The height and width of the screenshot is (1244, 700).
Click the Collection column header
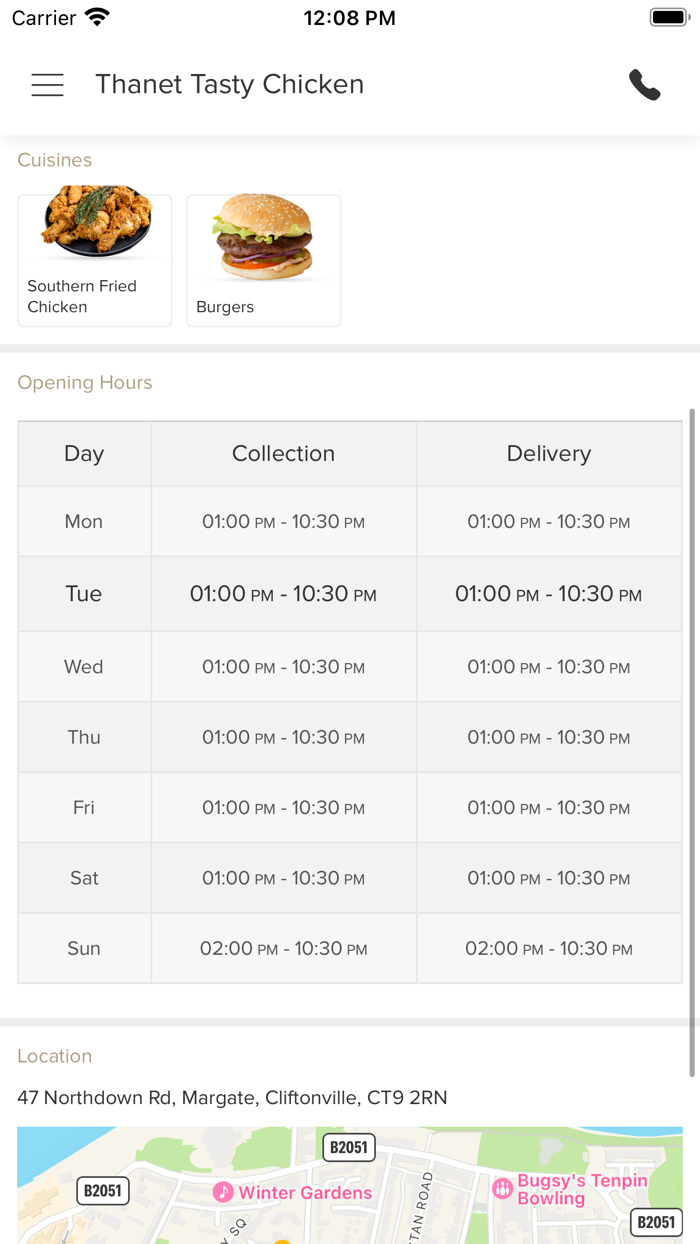[x=283, y=454]
